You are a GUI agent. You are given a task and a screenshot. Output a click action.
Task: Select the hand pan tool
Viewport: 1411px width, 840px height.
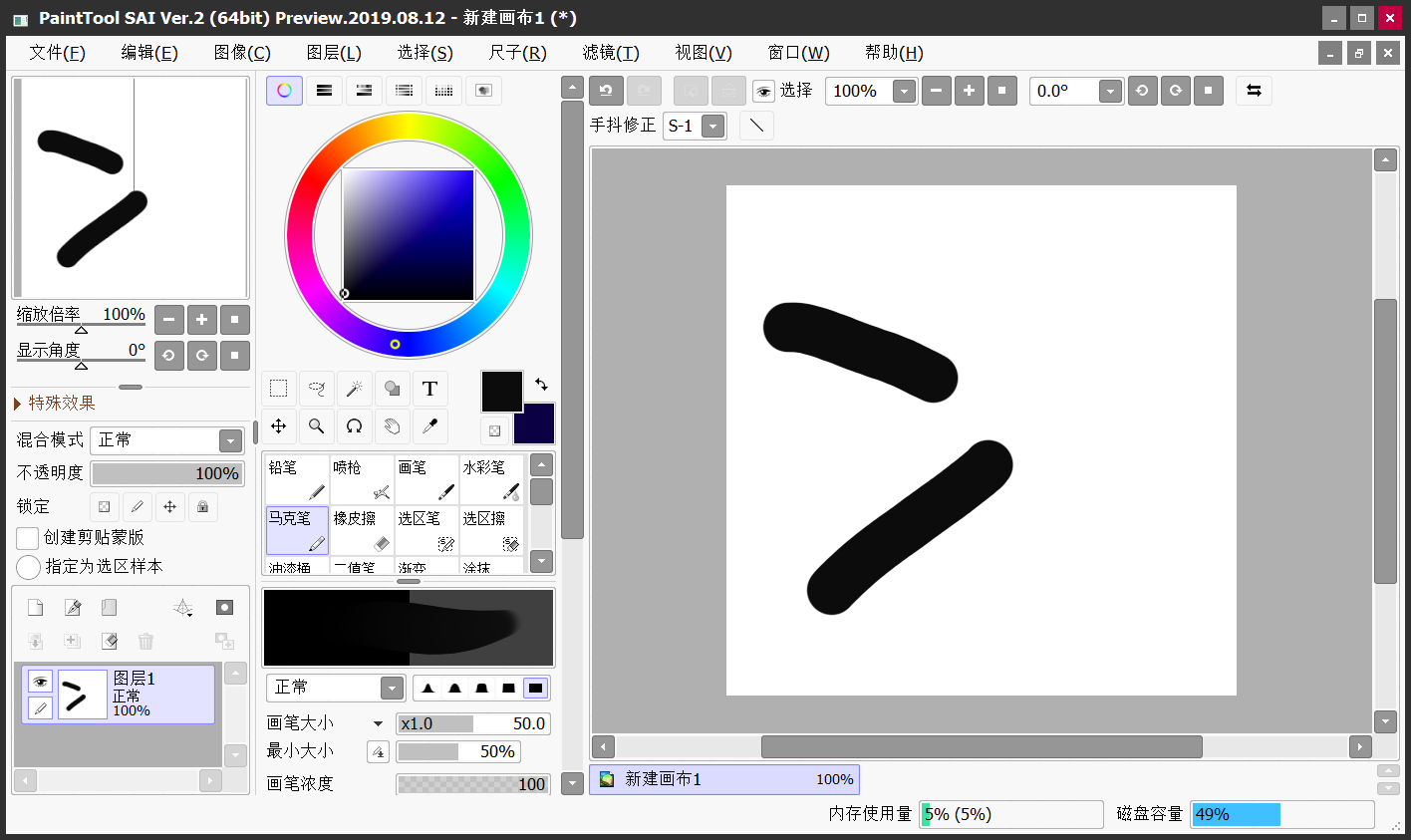click(x=392, y=426)
